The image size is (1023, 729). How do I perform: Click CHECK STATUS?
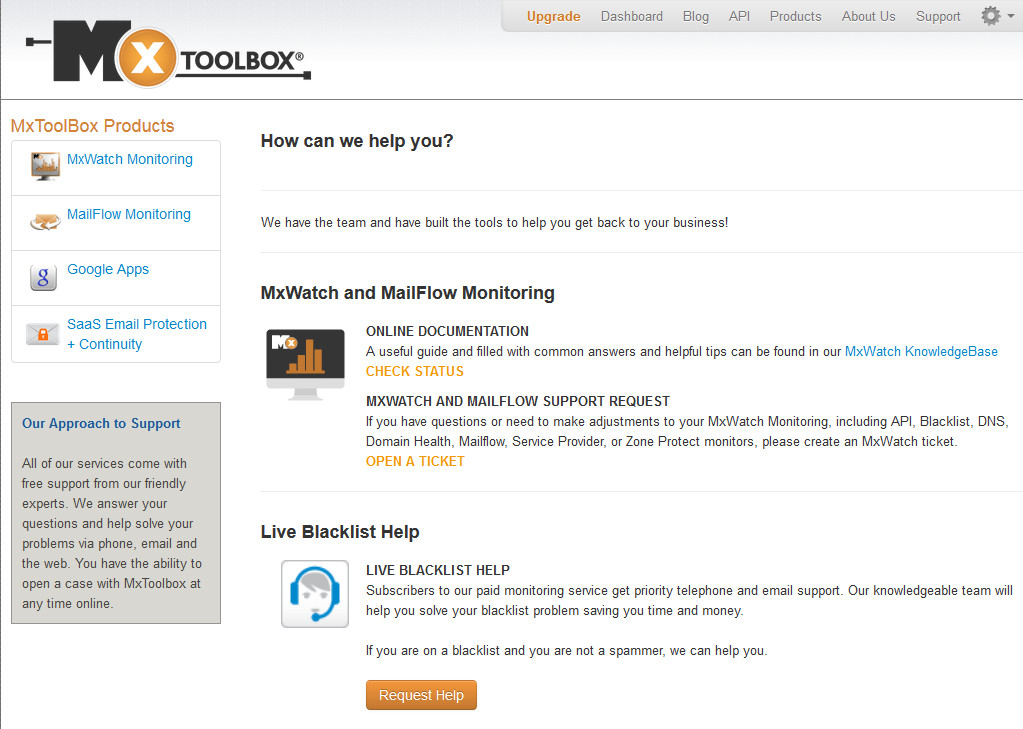point(414,371)
